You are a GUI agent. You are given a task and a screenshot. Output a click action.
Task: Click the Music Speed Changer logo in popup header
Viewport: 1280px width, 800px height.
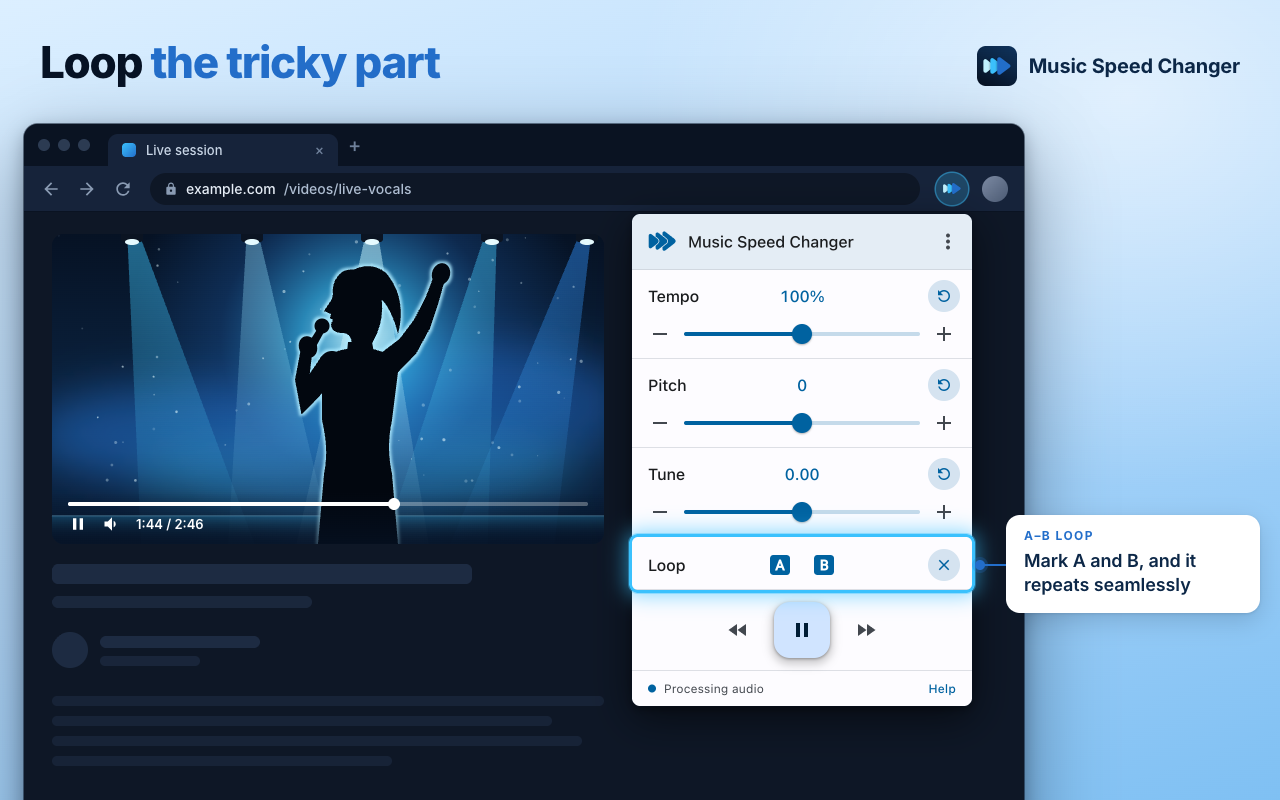coord(662,242)
